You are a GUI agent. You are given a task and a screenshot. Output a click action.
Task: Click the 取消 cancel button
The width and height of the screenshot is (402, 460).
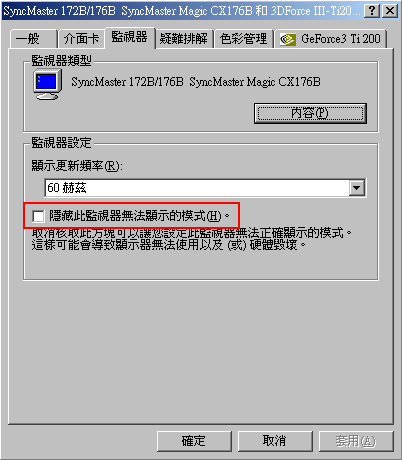point(275,441)
